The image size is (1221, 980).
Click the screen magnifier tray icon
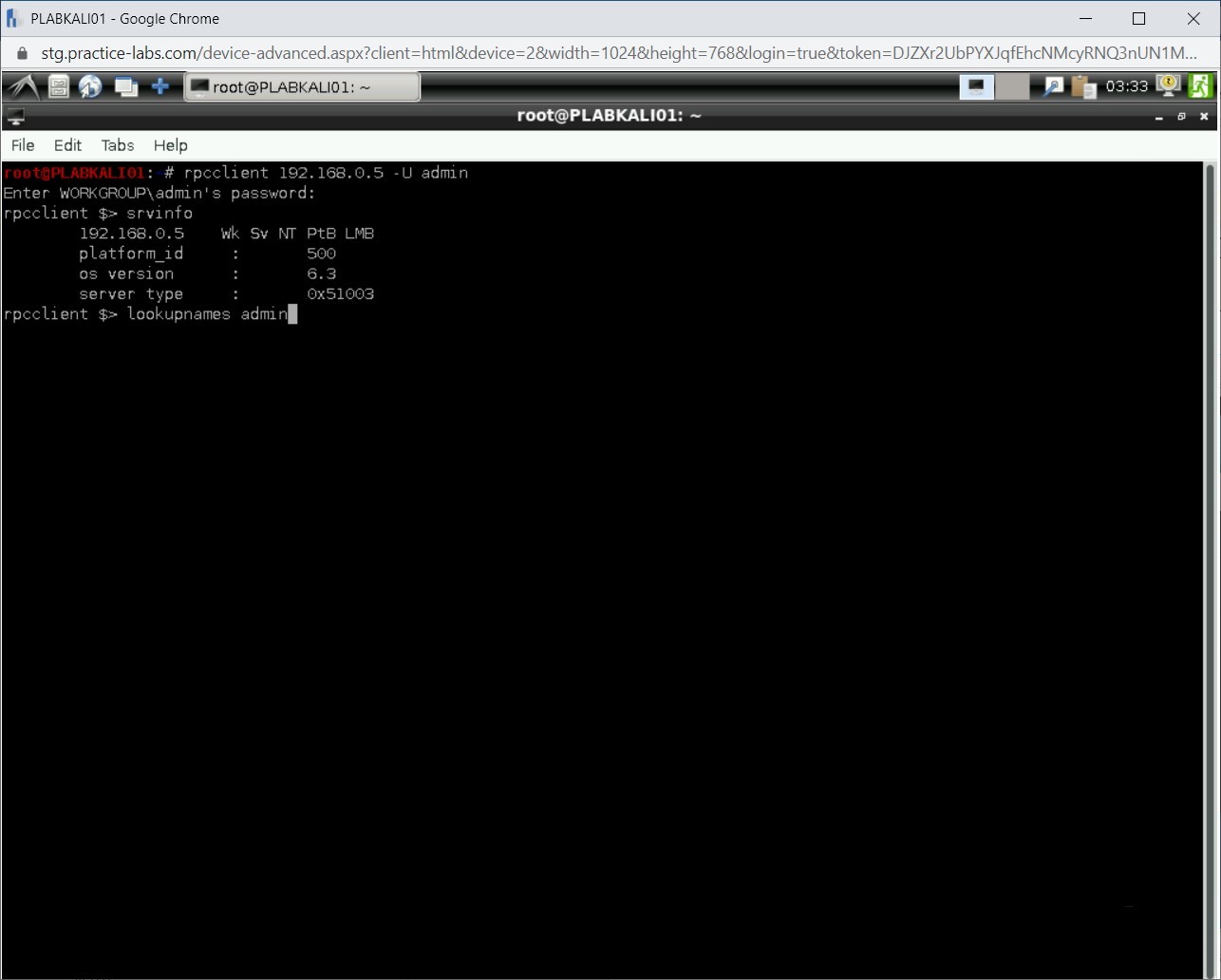tap(1053, 87)
